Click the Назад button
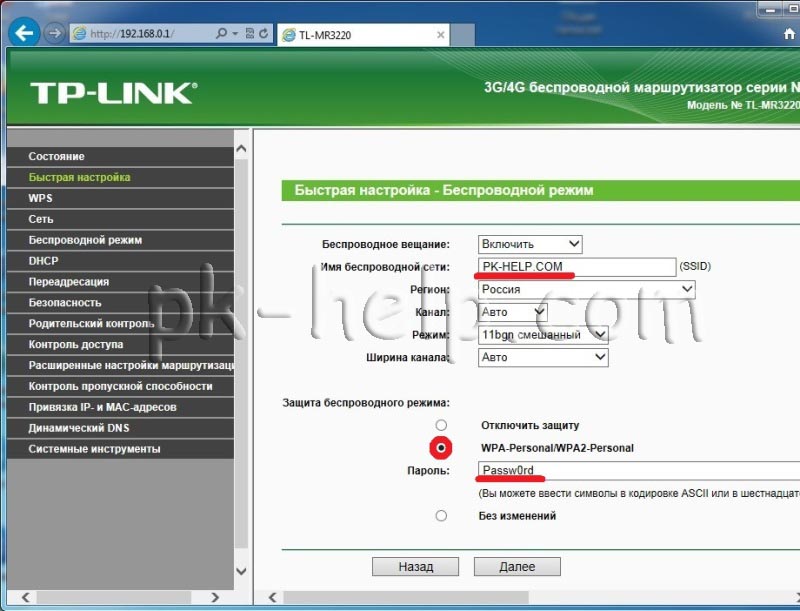 pos(415,567)
